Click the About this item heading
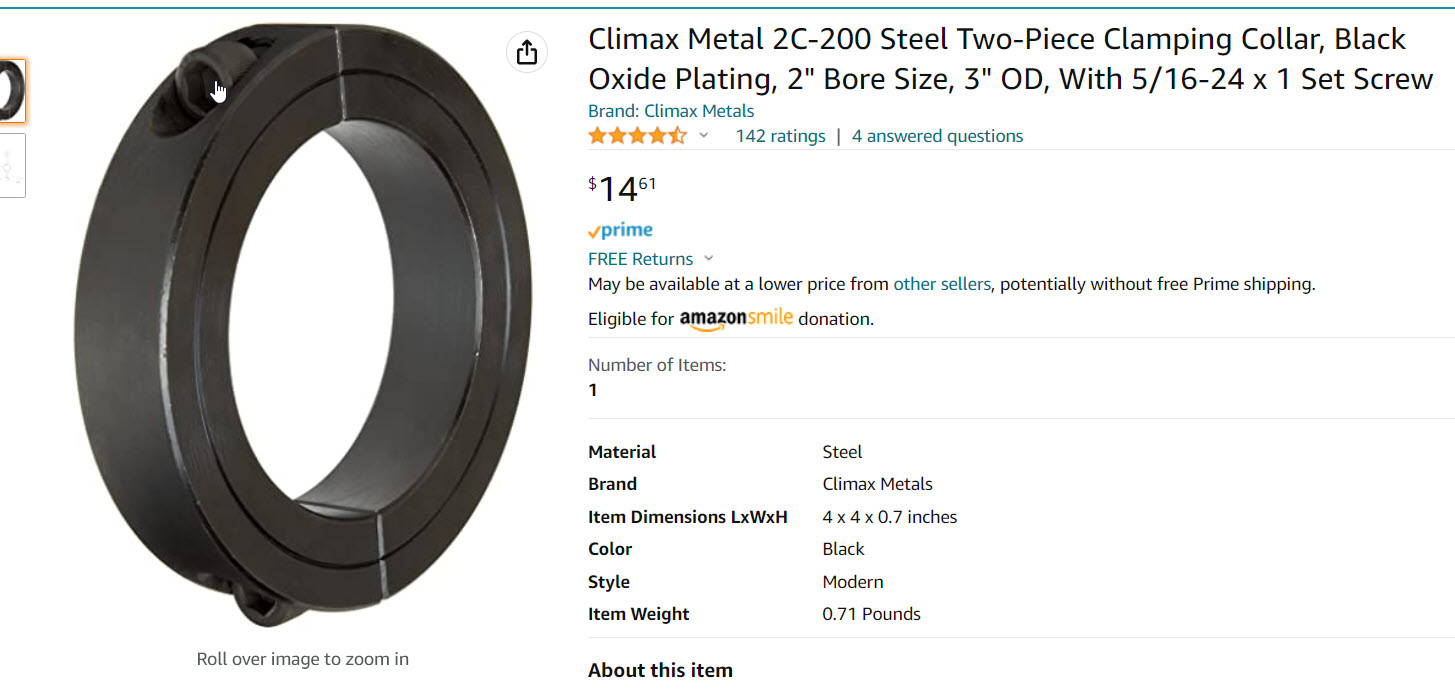 (x=660, y=670)
